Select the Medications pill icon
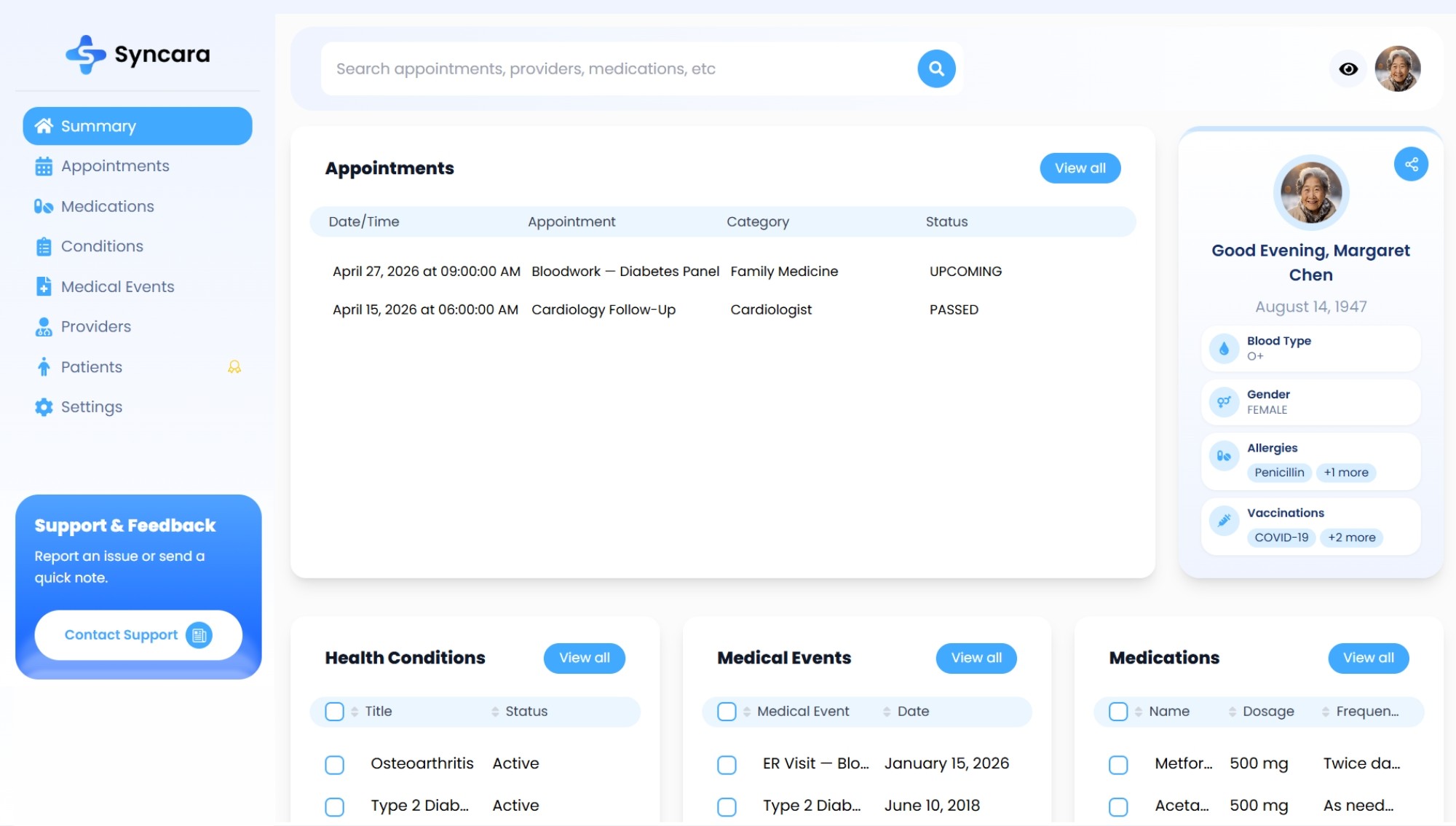 pyautogui.click(x=44, y=206)
